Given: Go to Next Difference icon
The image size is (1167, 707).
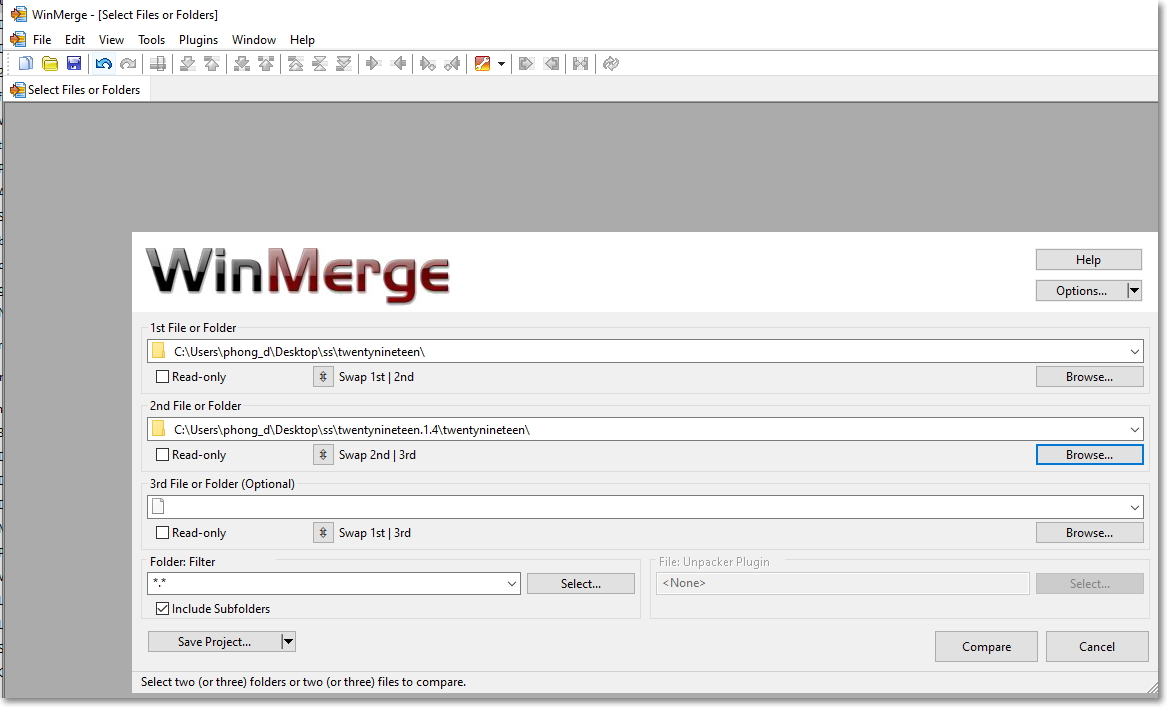Looking at the screenshot, I should pyautogui.click(x=188, y=64).
